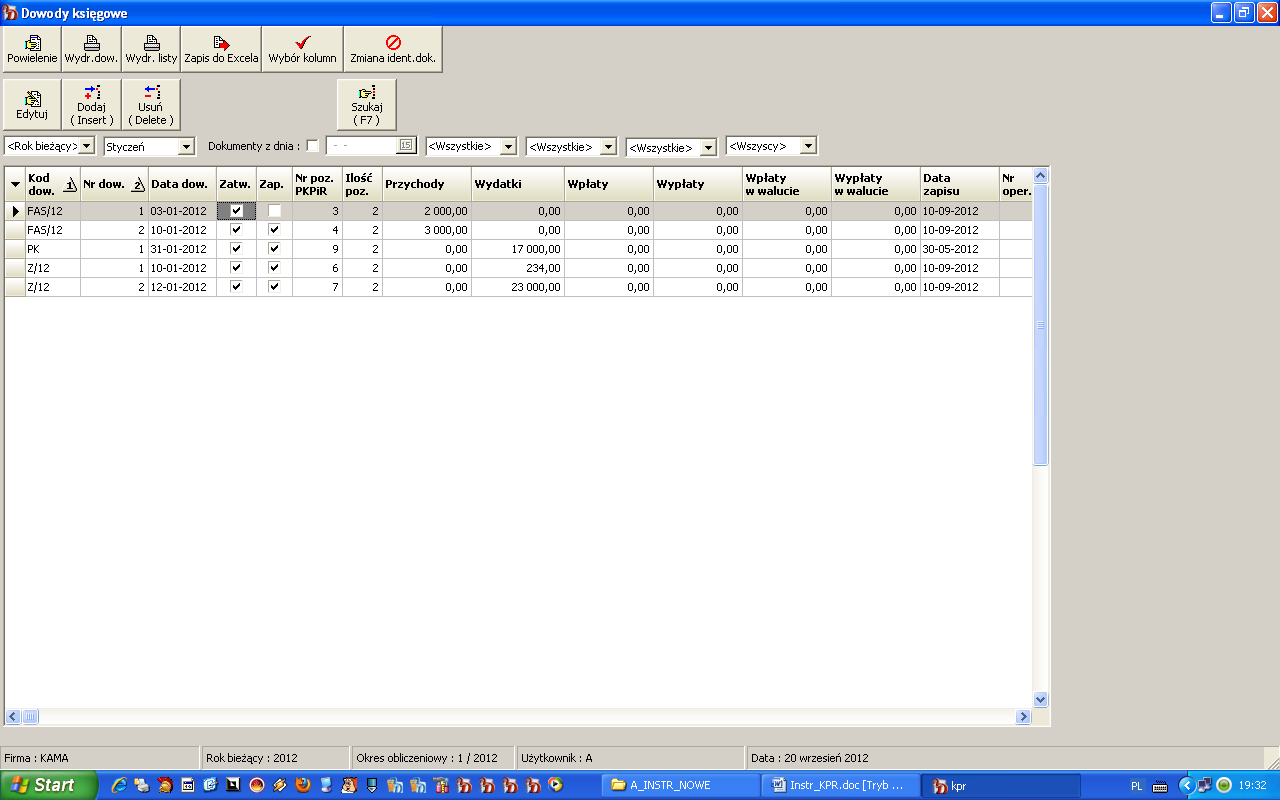1280x800 pixels.
Task: Select the cell with value 17 000,00
Action: click(518, 249)
